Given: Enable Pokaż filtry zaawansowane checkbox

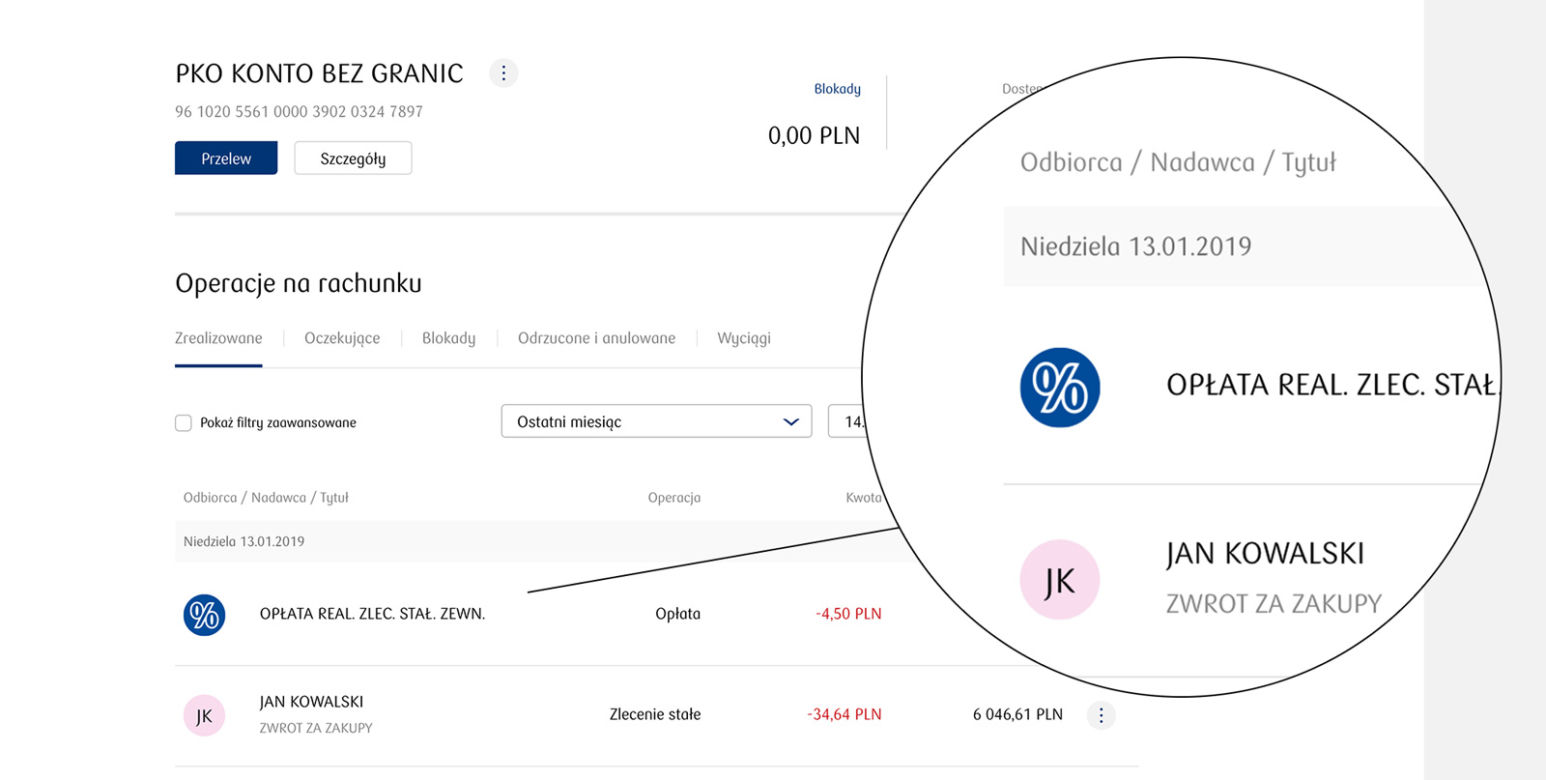Looking at the screenshot, I should [183, 423].
